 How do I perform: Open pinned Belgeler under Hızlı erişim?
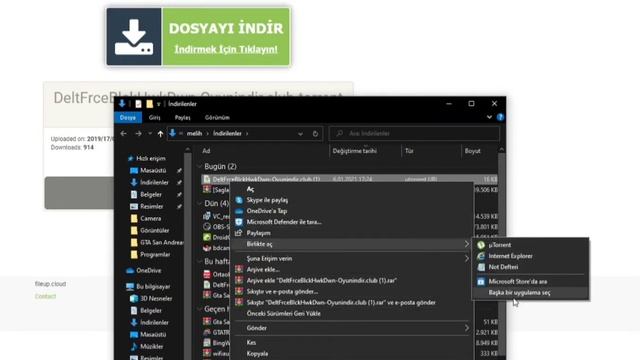pos(151,195)
